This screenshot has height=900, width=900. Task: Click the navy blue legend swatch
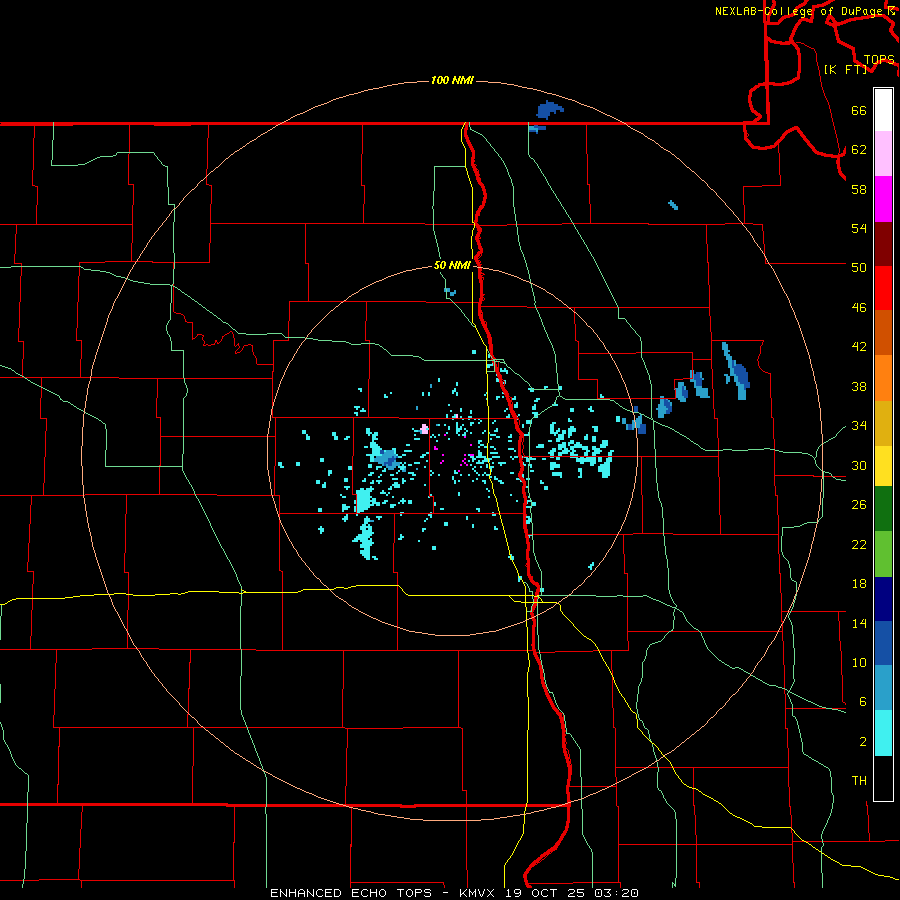pos(883,599)
